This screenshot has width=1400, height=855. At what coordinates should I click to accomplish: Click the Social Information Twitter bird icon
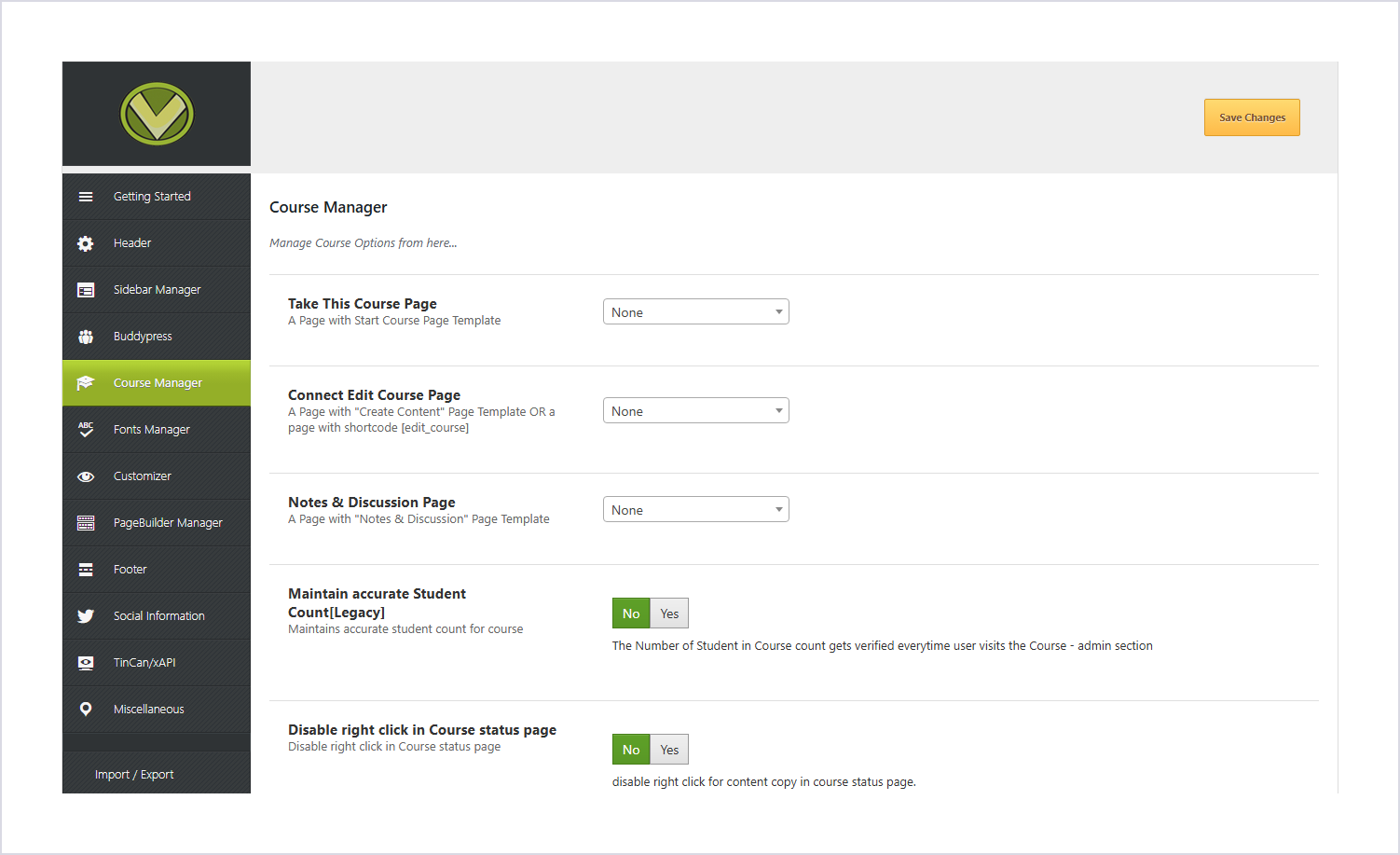pyautogui.click(x=86, y=616)
